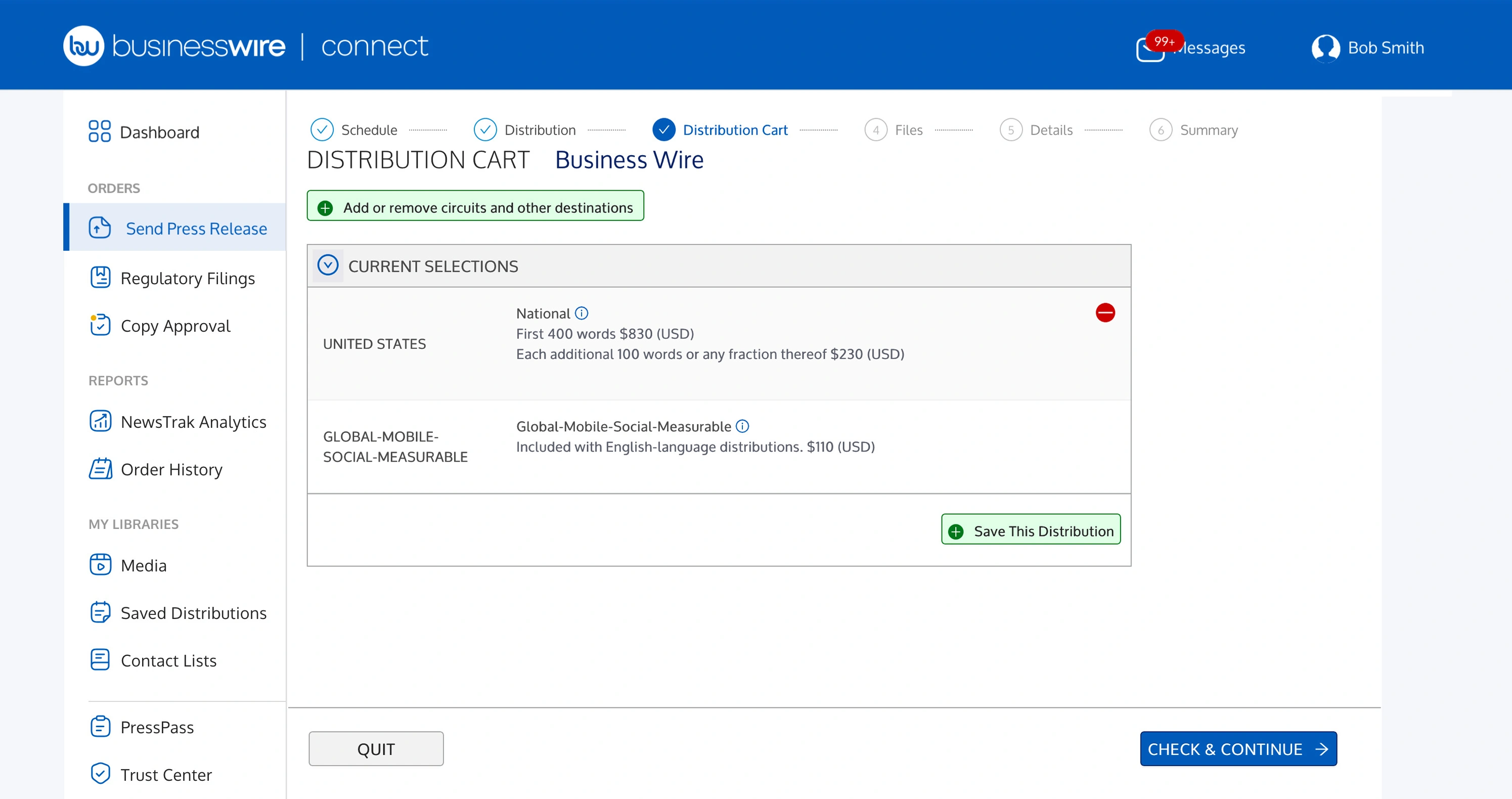Click the Saved Distributions icon
The image size is (1512, 799).
click(x=100, y=612)
